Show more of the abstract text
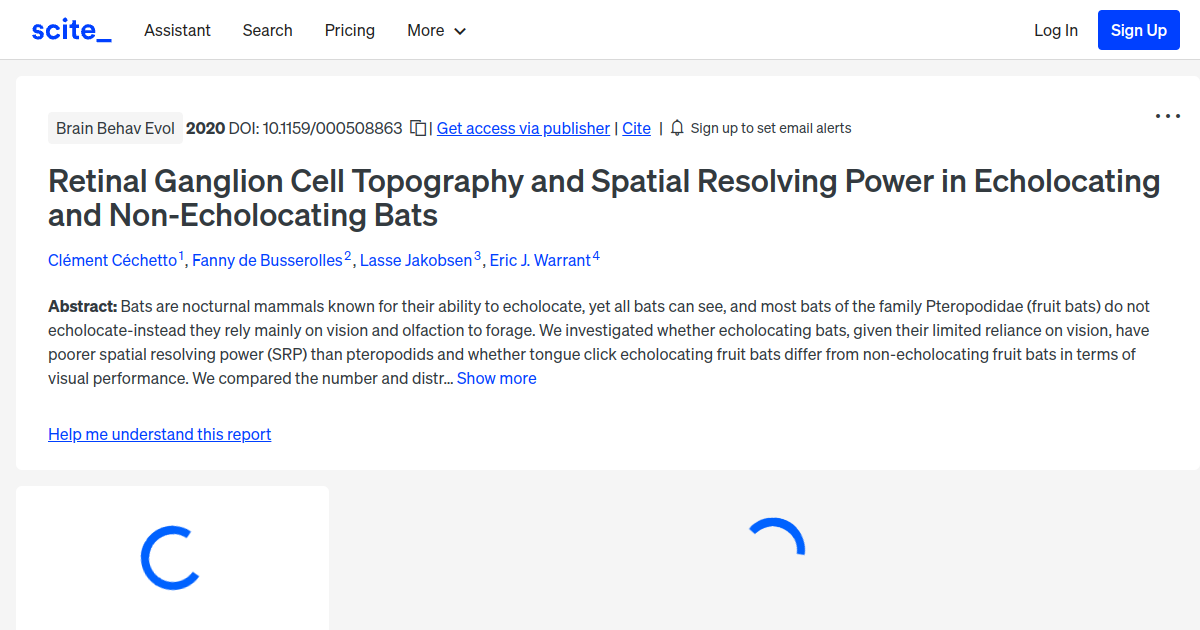Viewport: 1200px width, 630px height. click(x=496, y=378)
